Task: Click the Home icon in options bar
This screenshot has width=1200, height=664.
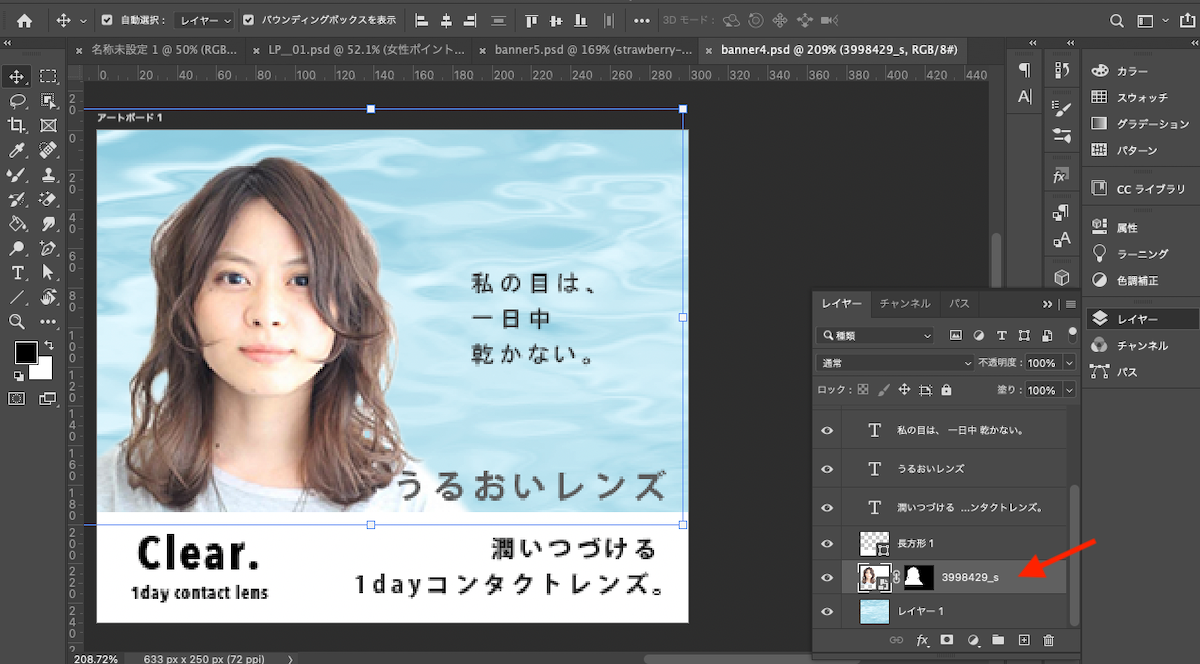Action: click(24, 20)
